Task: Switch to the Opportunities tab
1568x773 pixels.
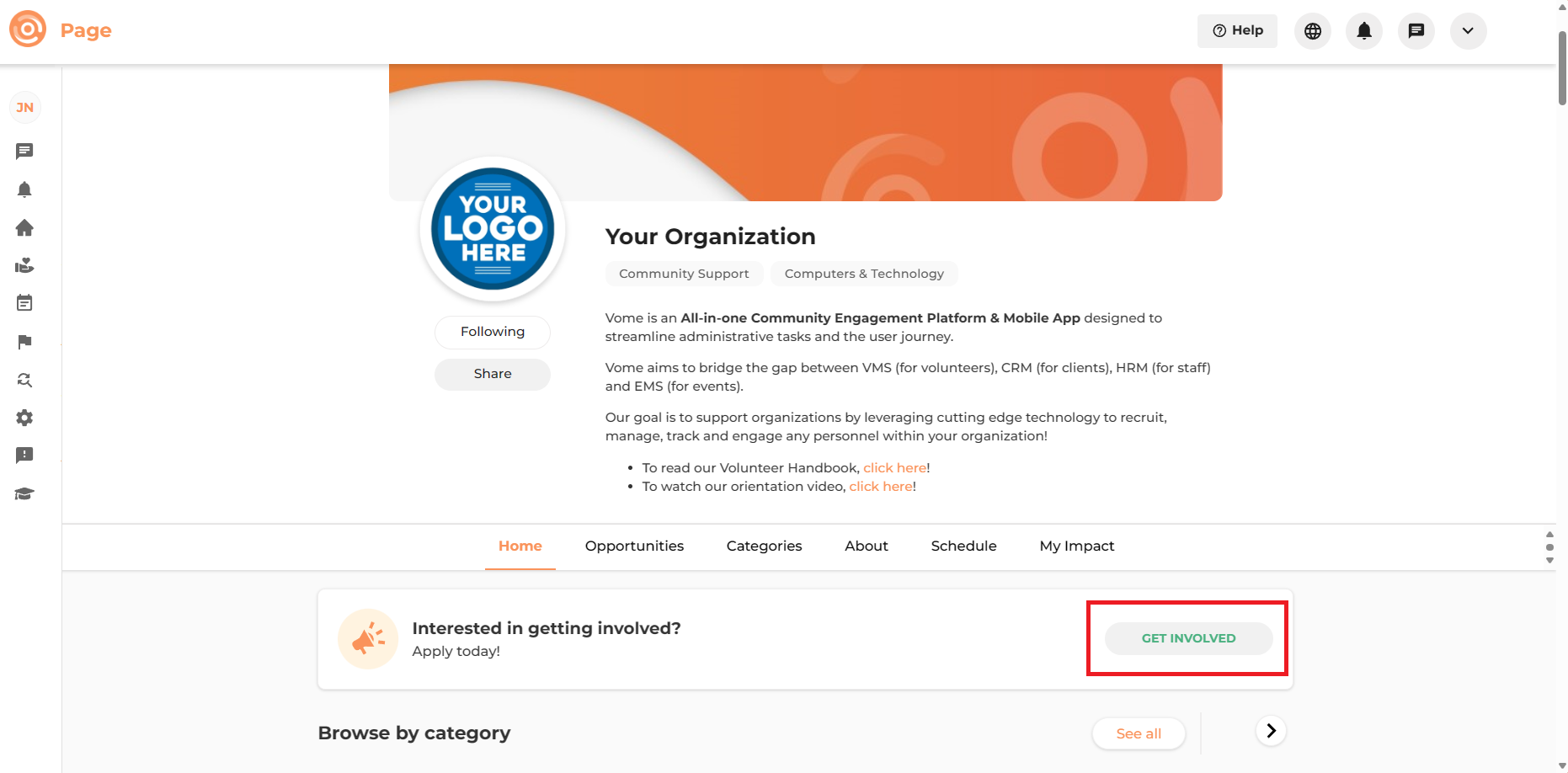Action: coord(634,546)
